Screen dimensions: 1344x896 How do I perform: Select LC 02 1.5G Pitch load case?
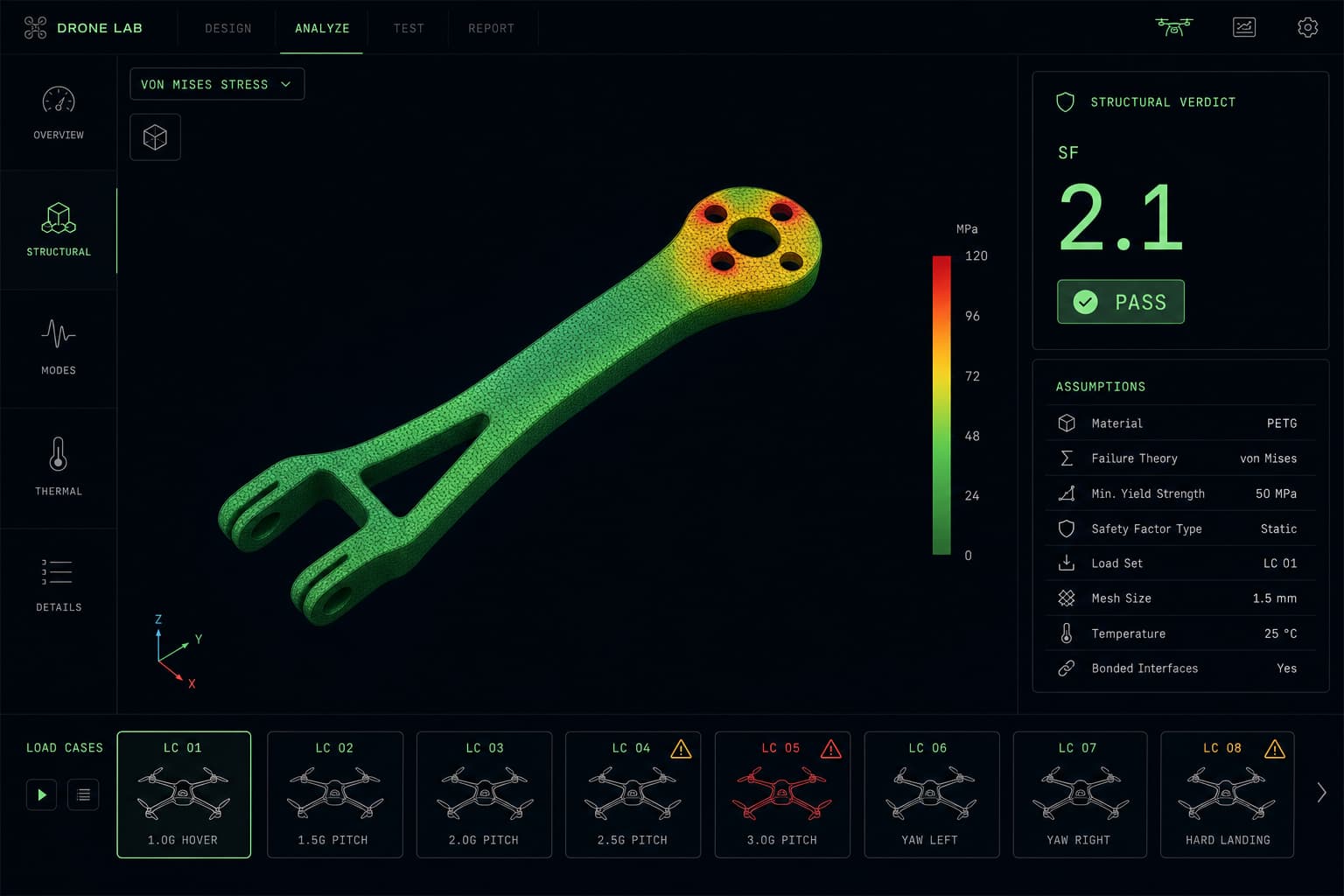coord(334,794)
